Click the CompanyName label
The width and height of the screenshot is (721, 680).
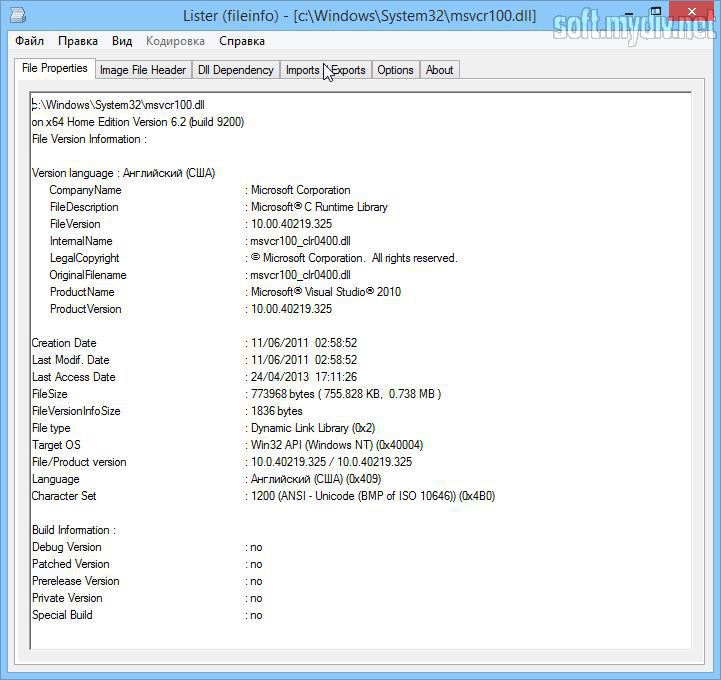(x=86, y=190)
